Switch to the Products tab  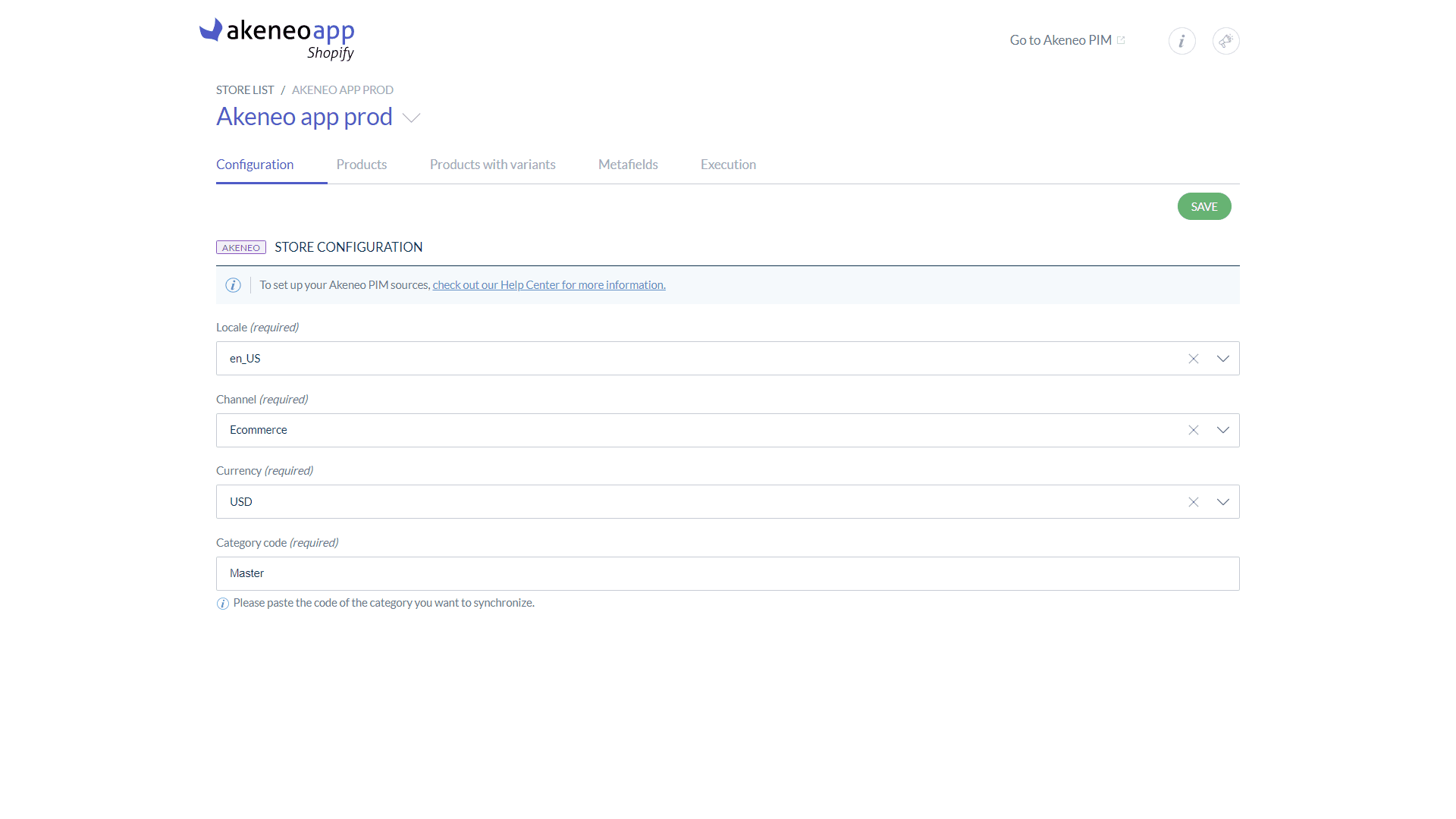pos(361,165)
